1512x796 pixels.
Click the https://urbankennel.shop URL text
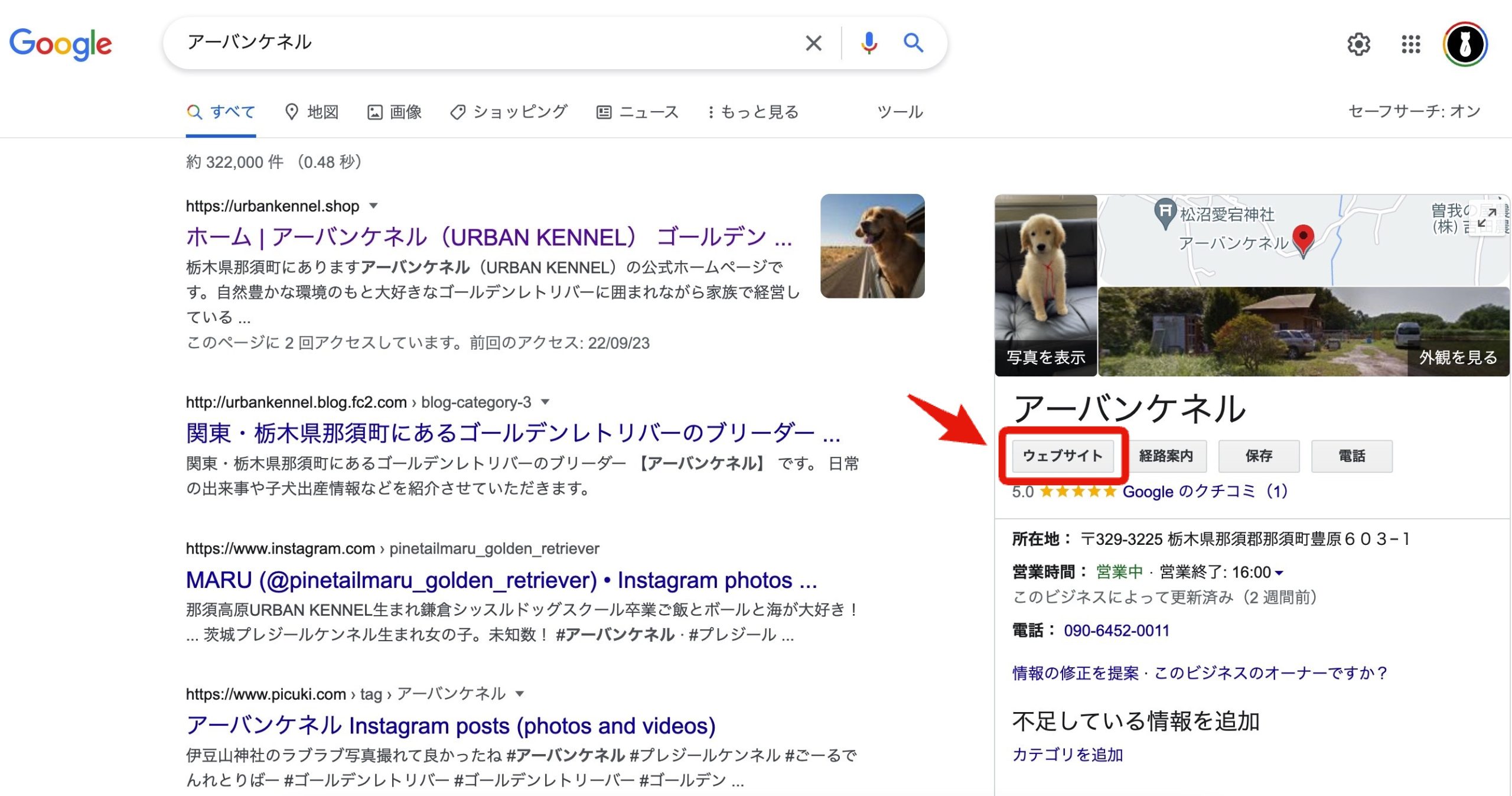point(272,206)
